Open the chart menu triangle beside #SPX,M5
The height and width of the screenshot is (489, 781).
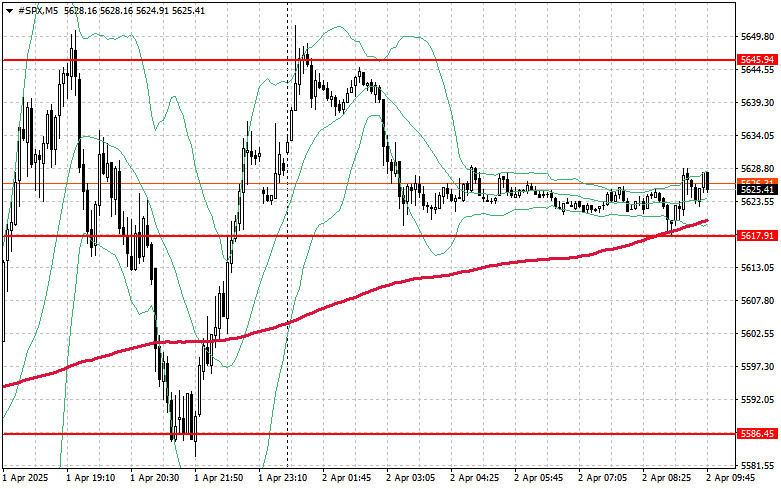[10, 11]
